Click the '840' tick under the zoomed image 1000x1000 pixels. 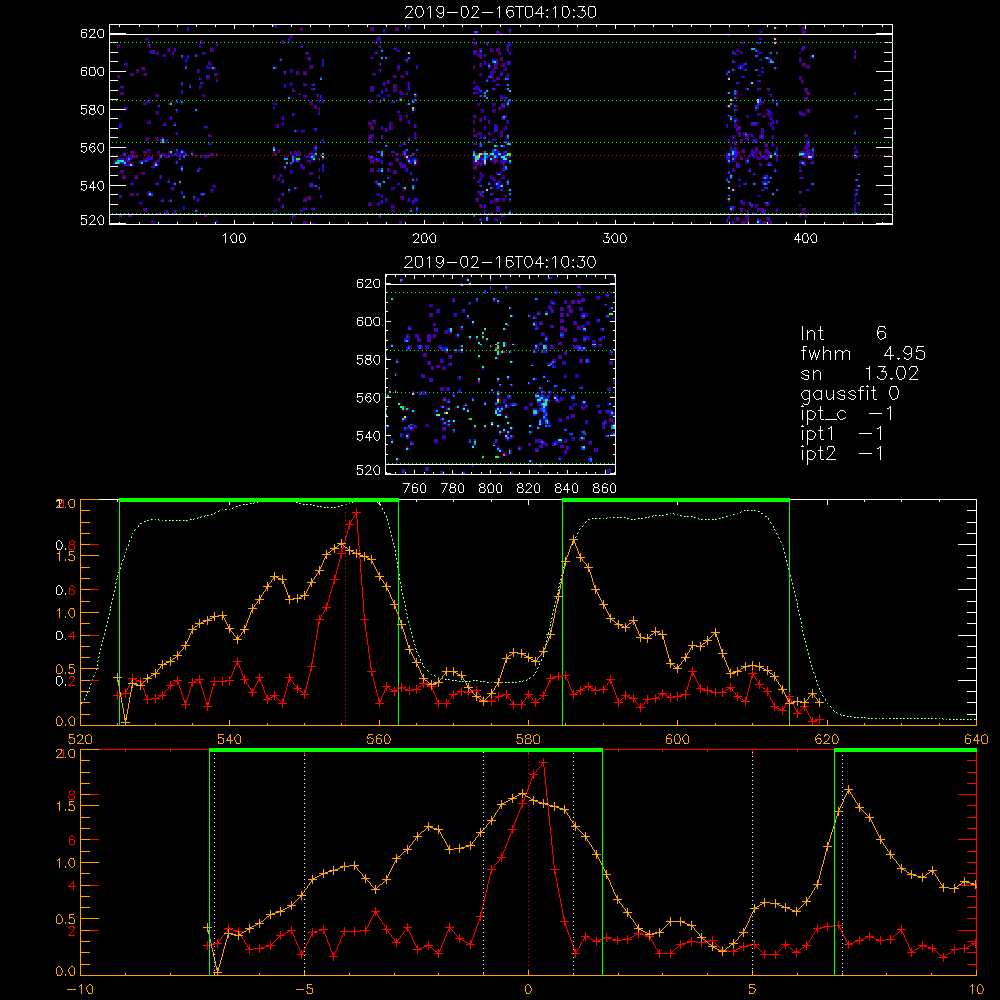pyautogui.click(x=566, y=489)
